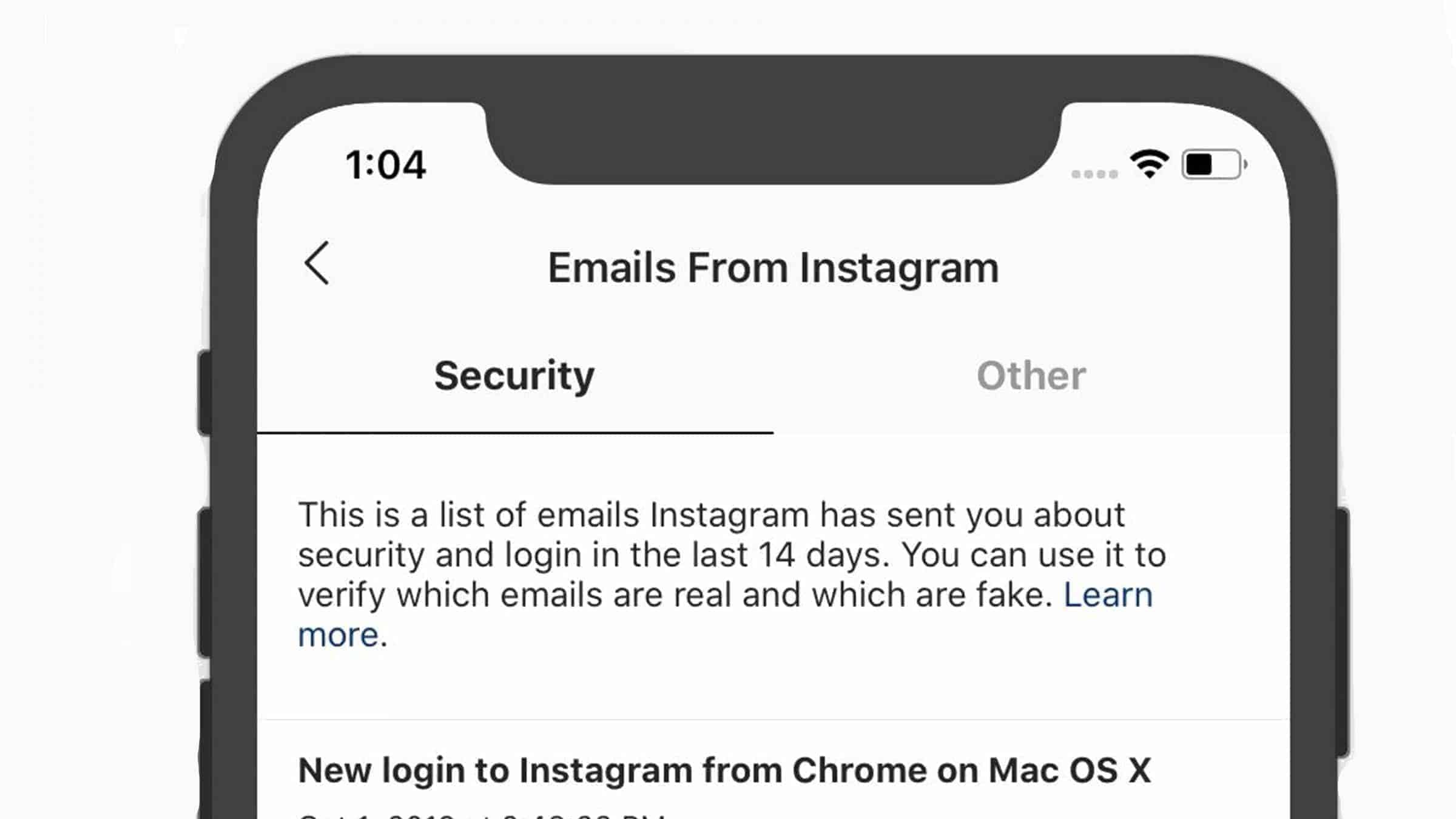Screen dimensions: 1456x819
Task: Tap the underline indicator beneath Security
Action: tap(514, 433)
